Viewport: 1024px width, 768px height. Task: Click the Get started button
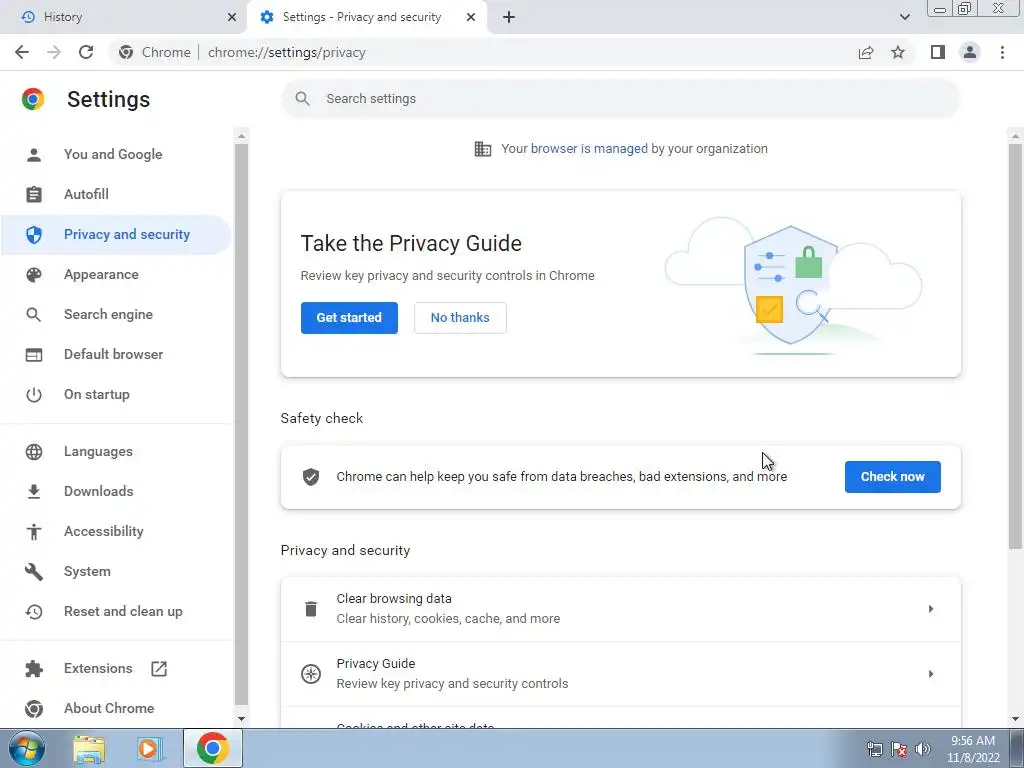(349, 318)
